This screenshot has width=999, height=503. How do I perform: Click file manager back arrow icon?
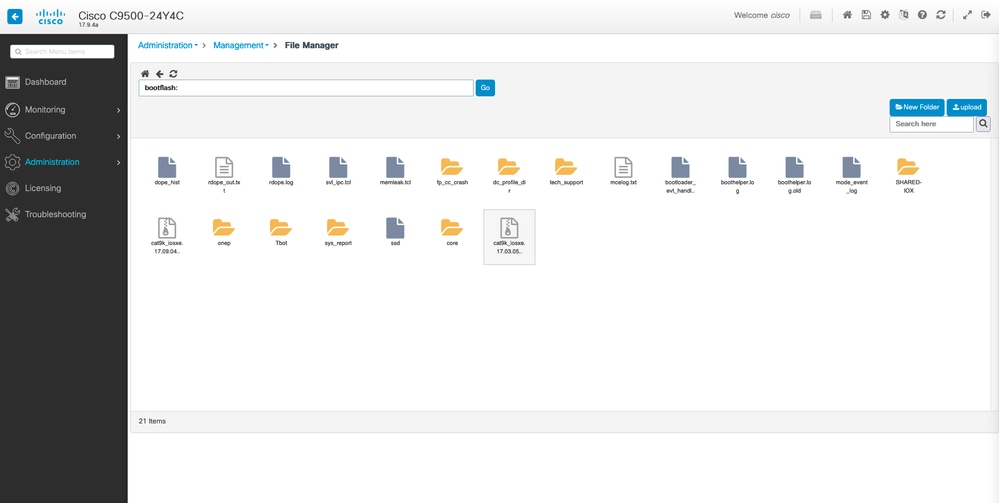point(159,74)
